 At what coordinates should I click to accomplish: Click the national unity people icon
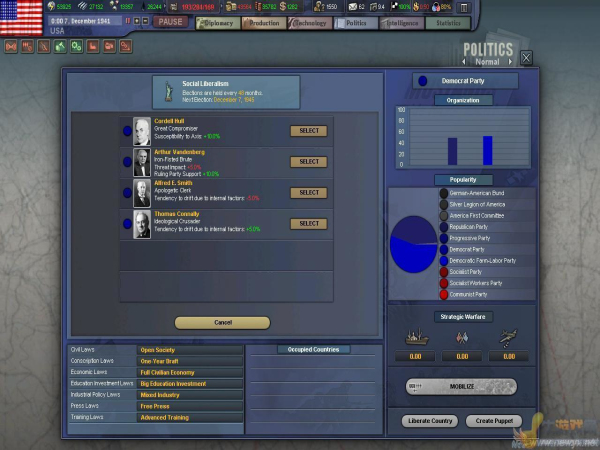[435, 7]
